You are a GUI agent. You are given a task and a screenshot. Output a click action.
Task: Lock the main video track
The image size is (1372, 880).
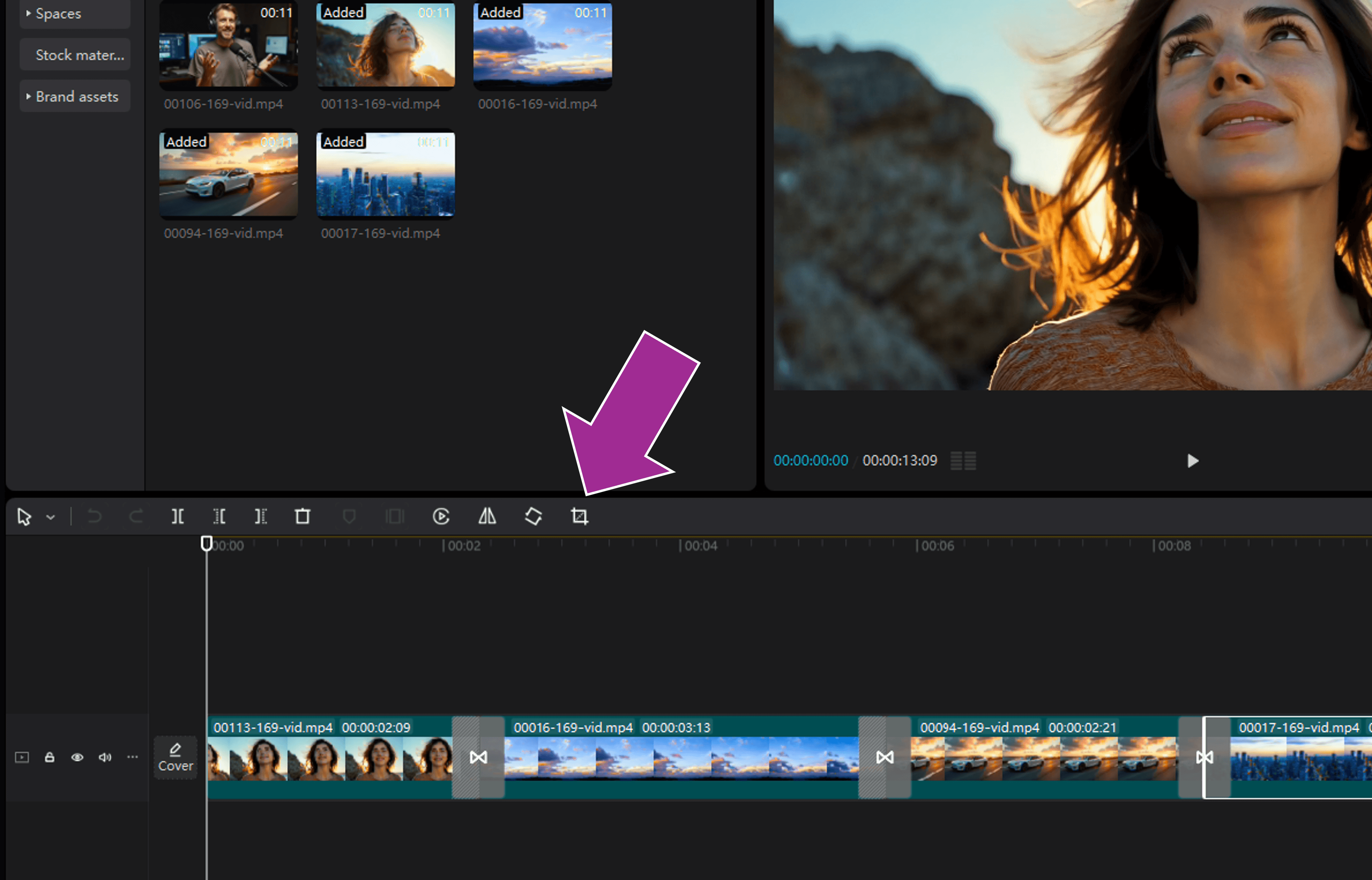(x=49, y=757)
